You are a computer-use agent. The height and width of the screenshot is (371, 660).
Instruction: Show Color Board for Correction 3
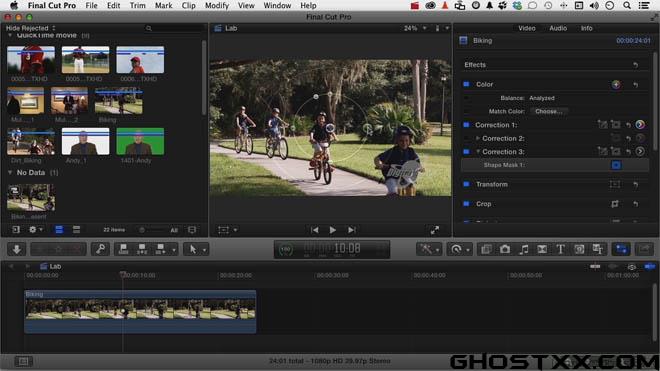[x=640, y=152]
